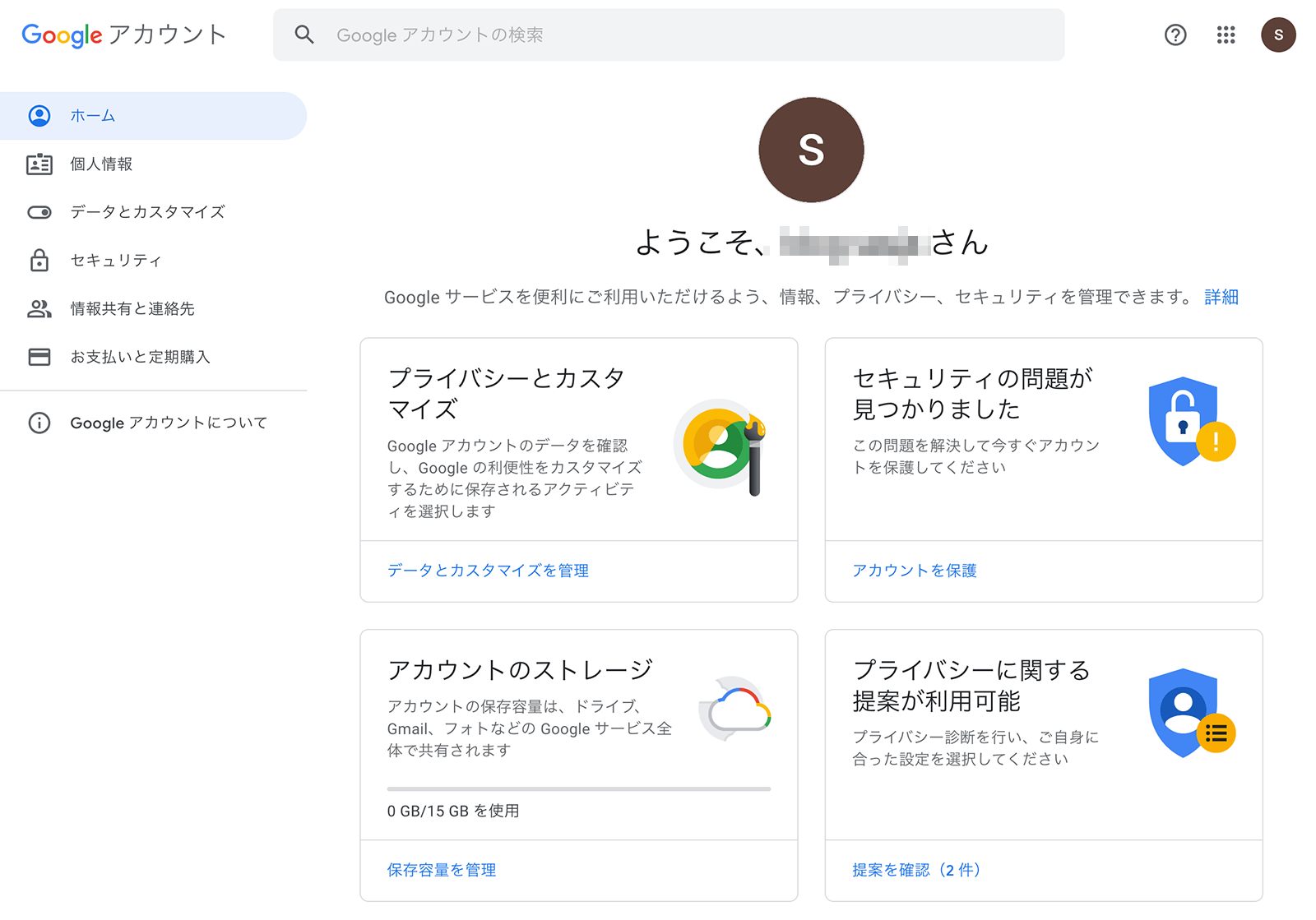Click the 個人情報 ID card icon

coord(39,164)
